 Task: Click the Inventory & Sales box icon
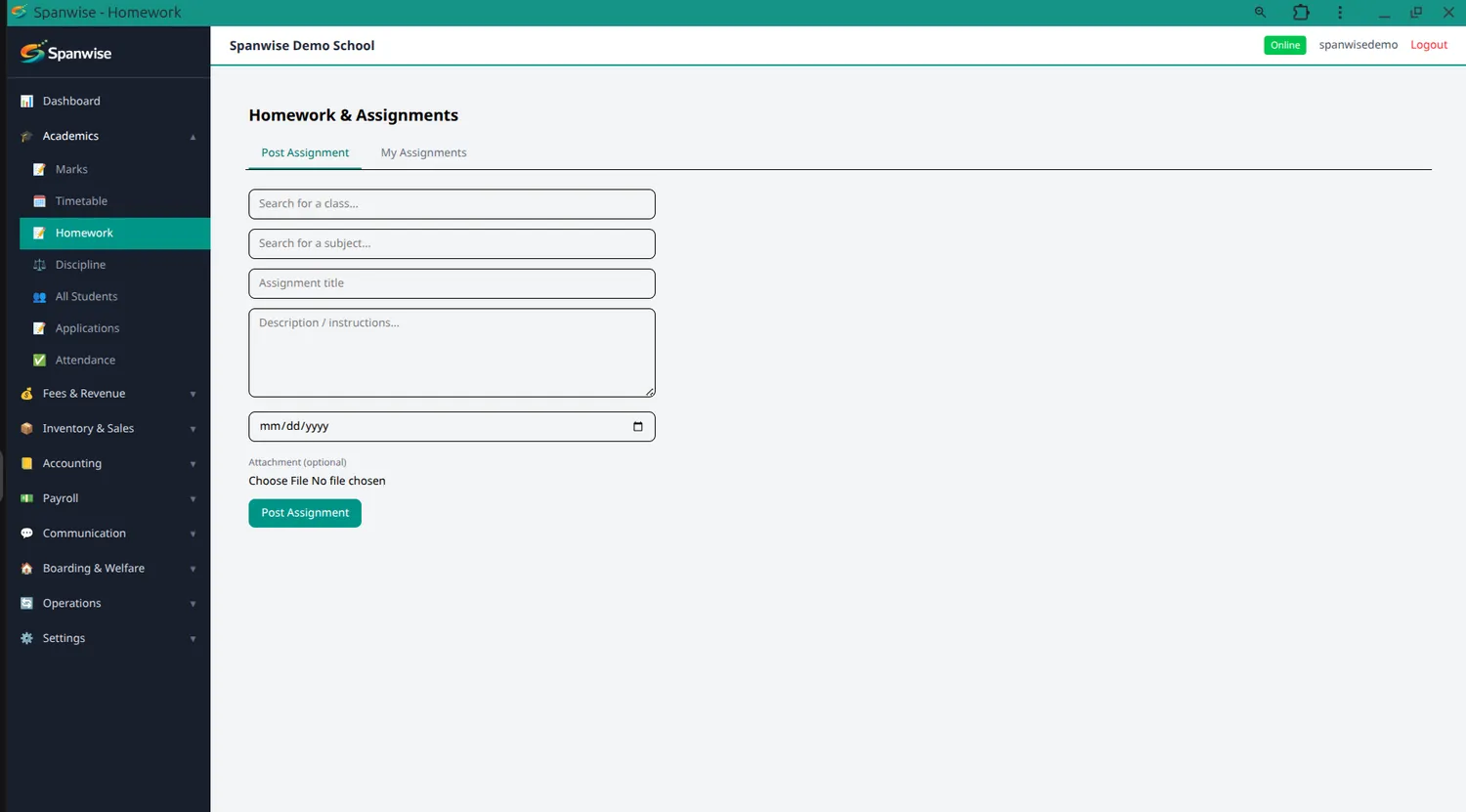coord(26,429)
